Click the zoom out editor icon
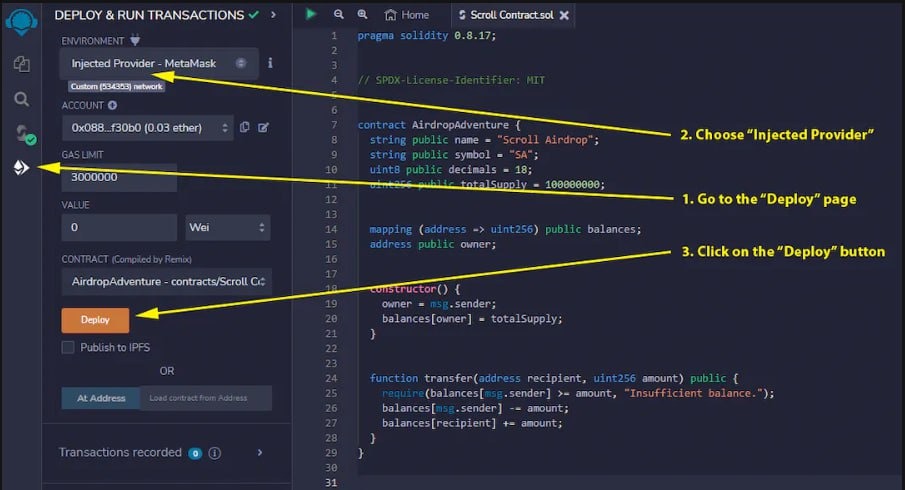The width and height of the screenshot is (905, 490). tap(339, 14)
